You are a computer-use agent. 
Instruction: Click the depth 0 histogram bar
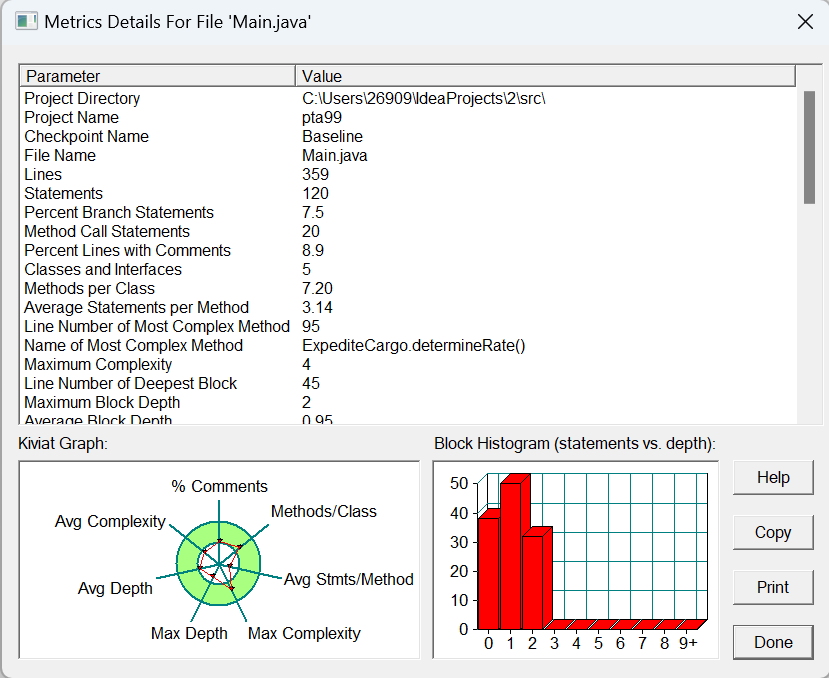coord(489,573)
